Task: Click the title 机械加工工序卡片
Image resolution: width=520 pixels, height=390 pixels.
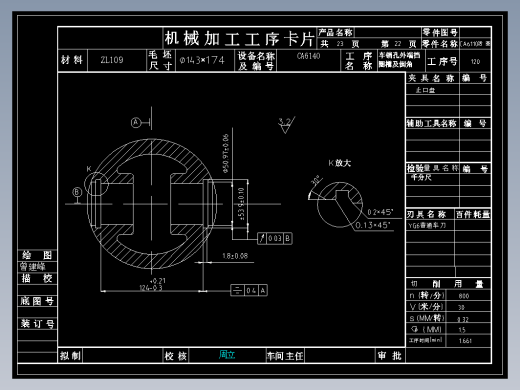Action: 239,39
